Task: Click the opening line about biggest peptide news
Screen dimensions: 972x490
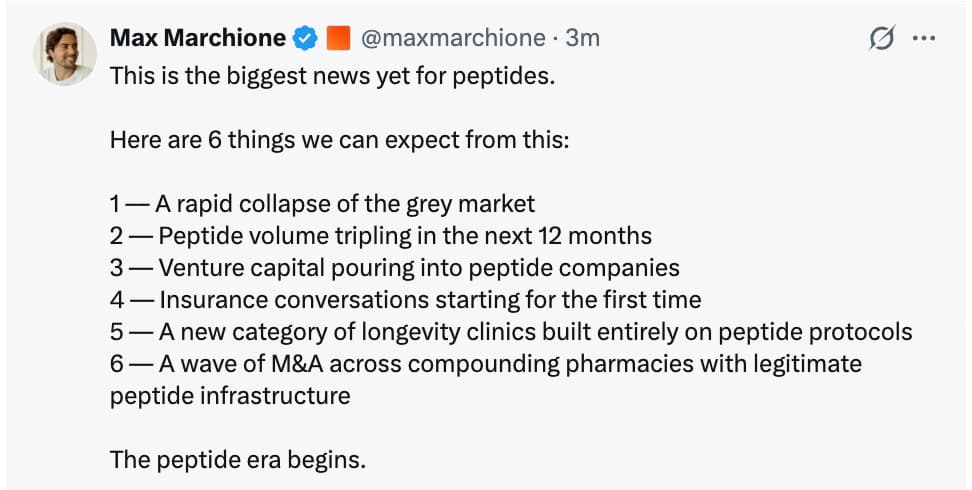Action: pyautogui.click(x=332, y=76)
